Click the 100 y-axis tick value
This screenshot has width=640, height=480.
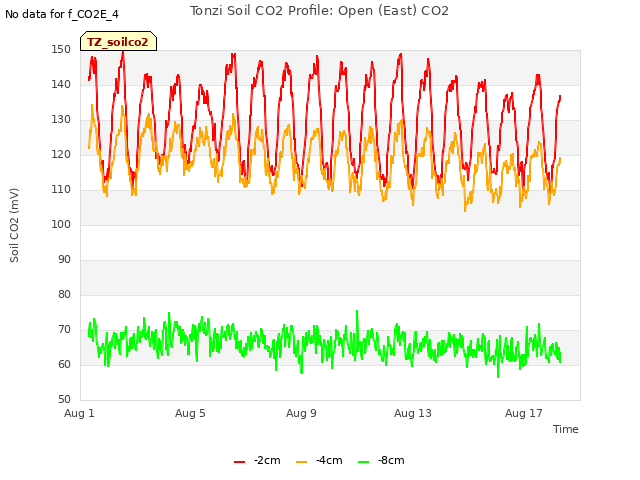click(x=61, y=224)
